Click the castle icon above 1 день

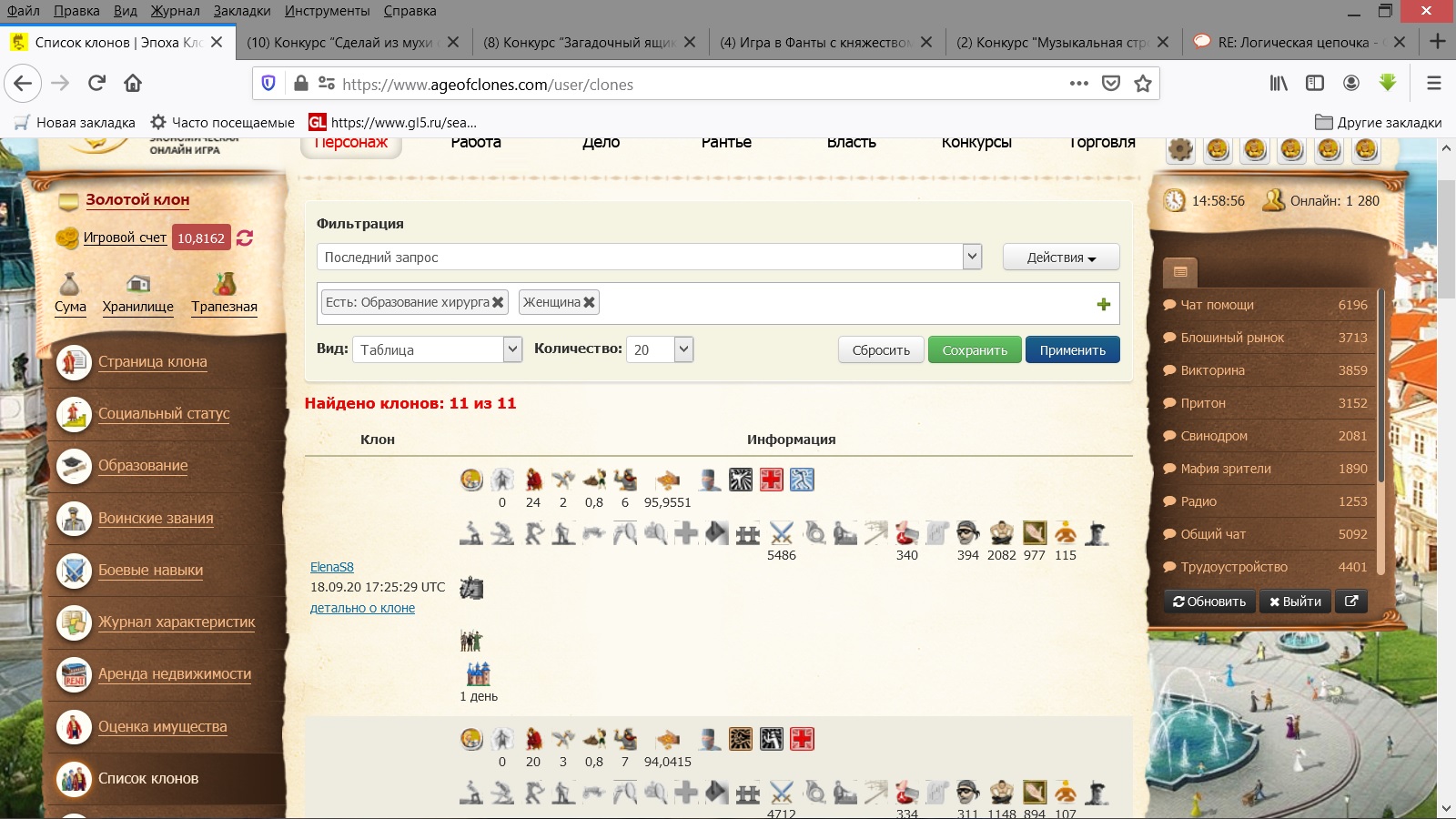pyautogui.click(x=478, y=673)
